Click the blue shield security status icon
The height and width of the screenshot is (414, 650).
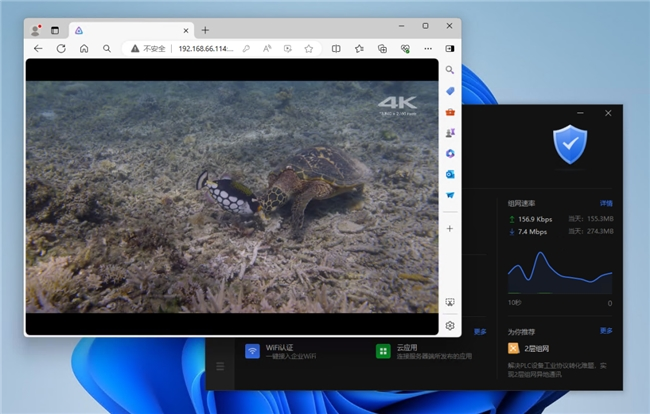click(x=569, y=146)
